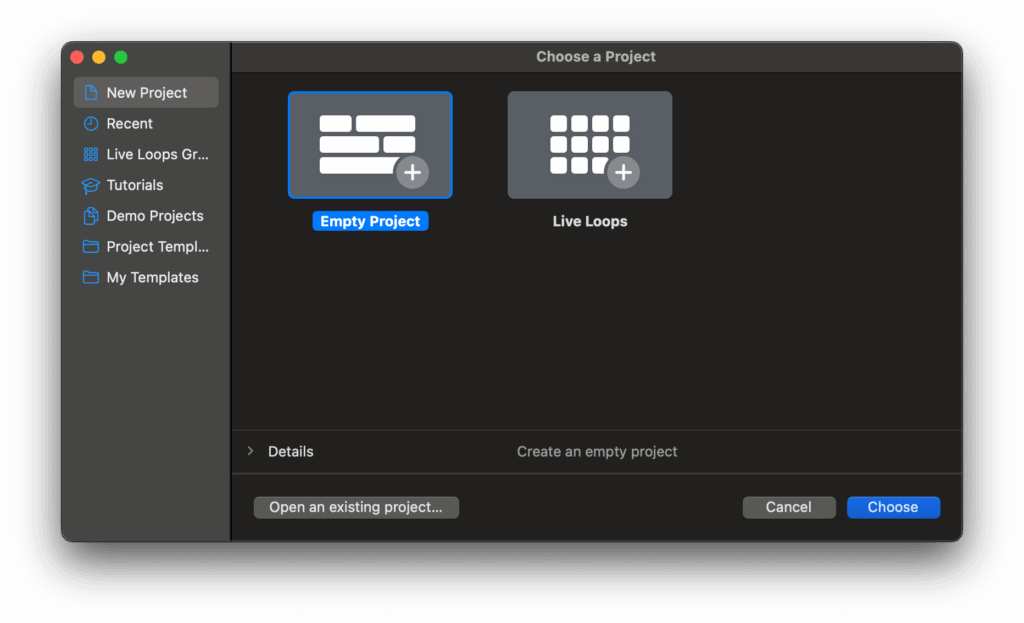Select Demo Projects label in sidebar

point(155,216)
